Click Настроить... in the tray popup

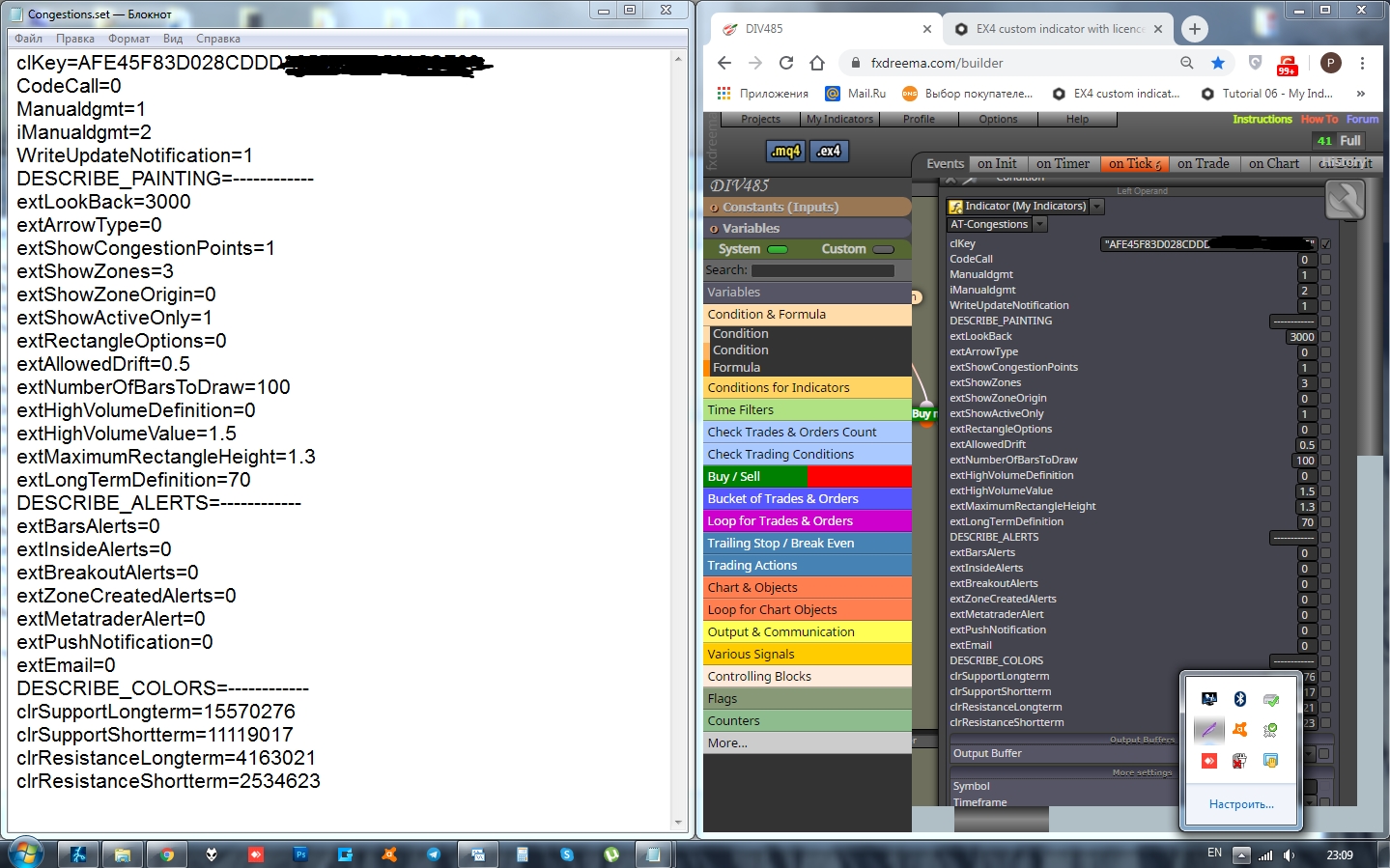(x=1241, y=804)
